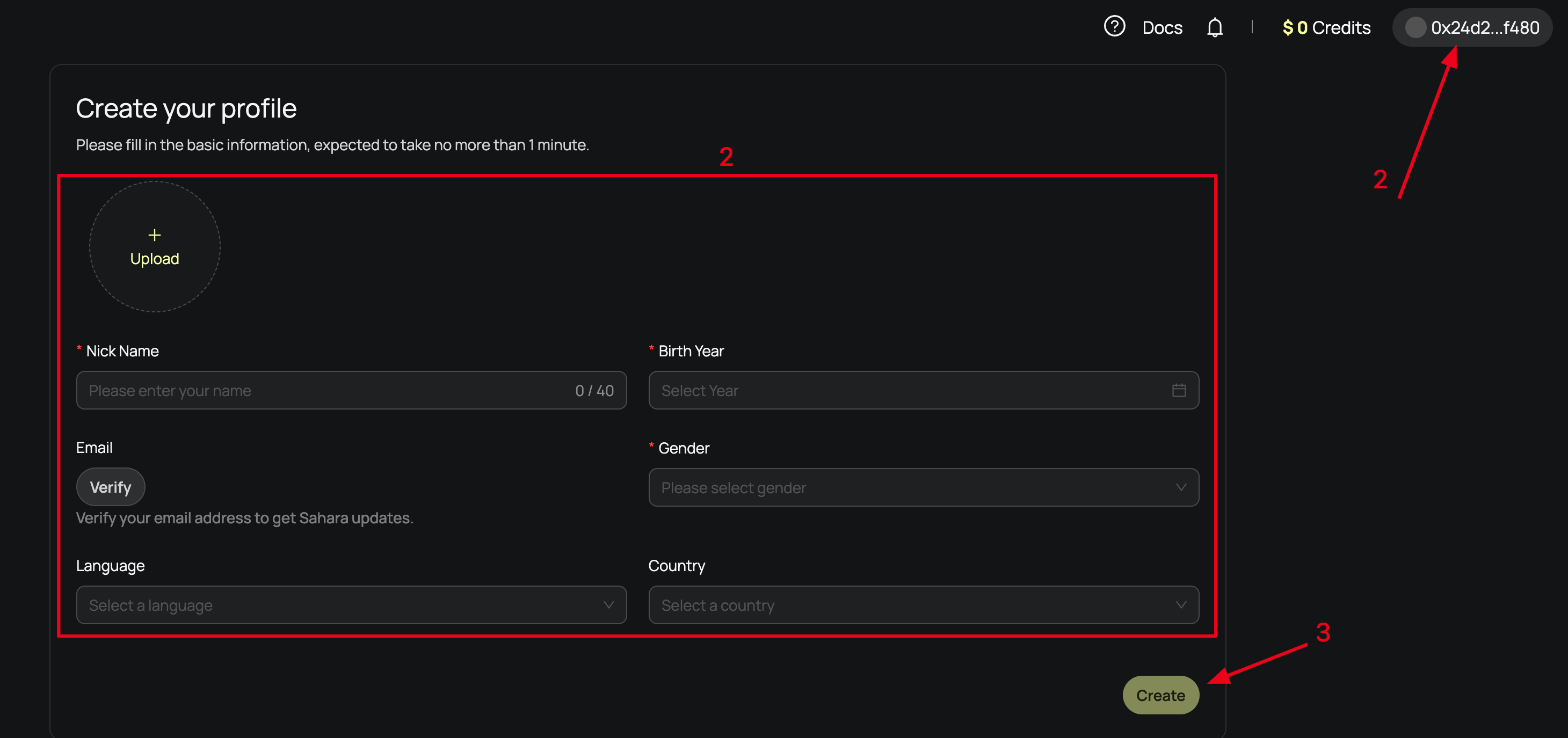Open the Select a country dropdown
Viewport: 1568px width, 738px height.
(924, 605)
